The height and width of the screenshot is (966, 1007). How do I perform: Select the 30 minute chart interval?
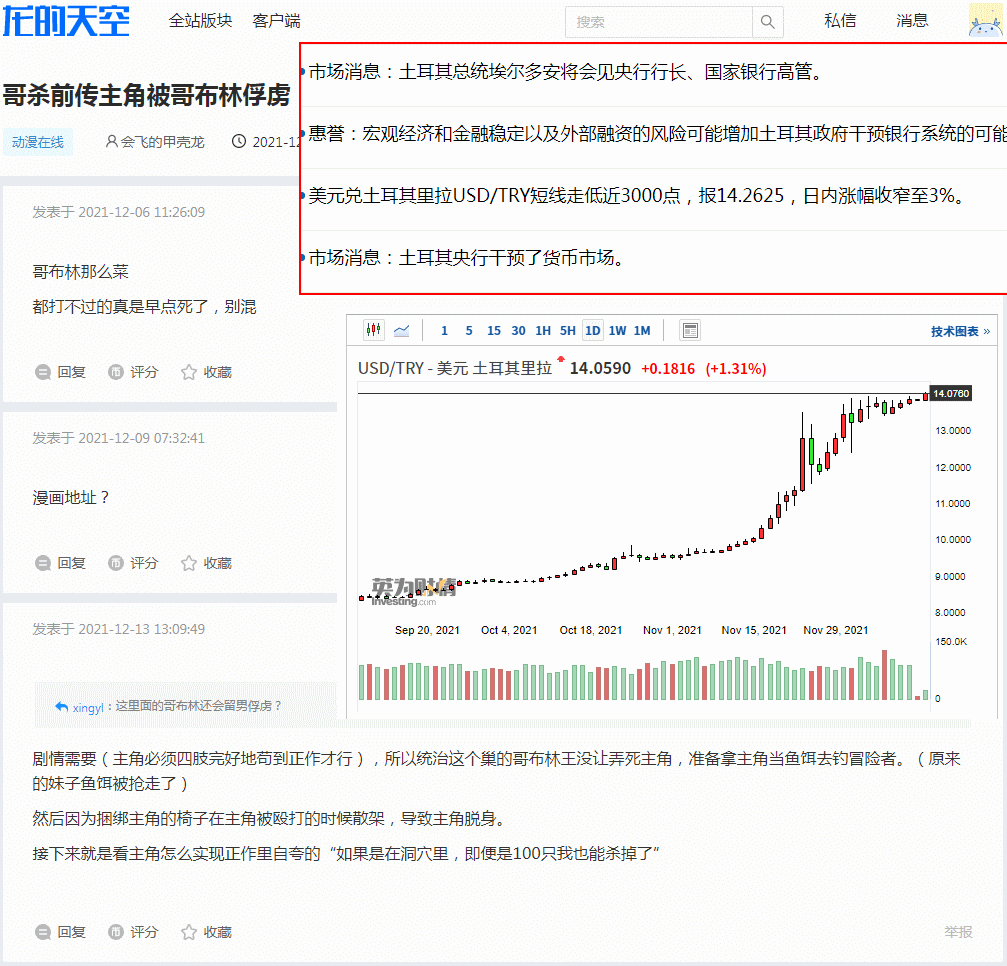pyautogui.click(x=518, y=331)
